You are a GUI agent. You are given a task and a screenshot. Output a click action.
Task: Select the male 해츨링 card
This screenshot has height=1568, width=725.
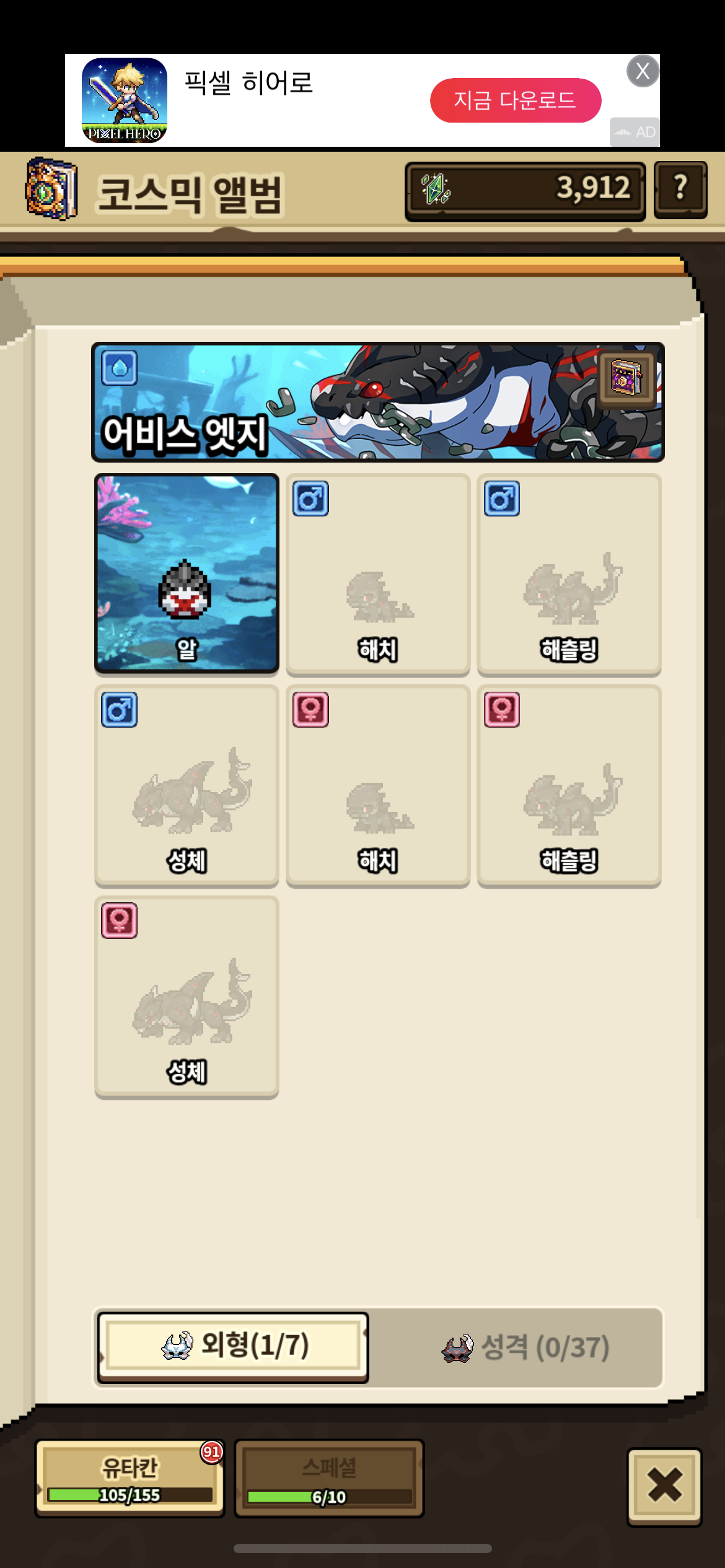coord(569,575)
